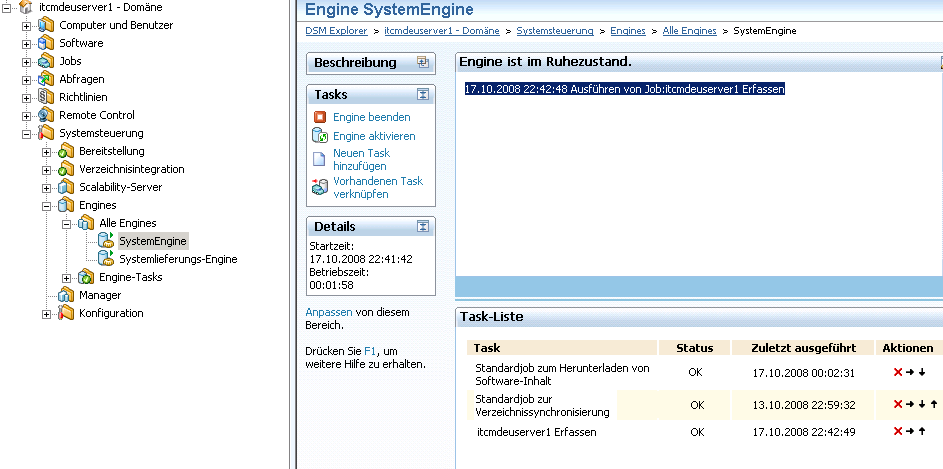943x469 pixels.
Task: Open the Alle Engines breadcrumb link
Action: click(x=689, y=31)
